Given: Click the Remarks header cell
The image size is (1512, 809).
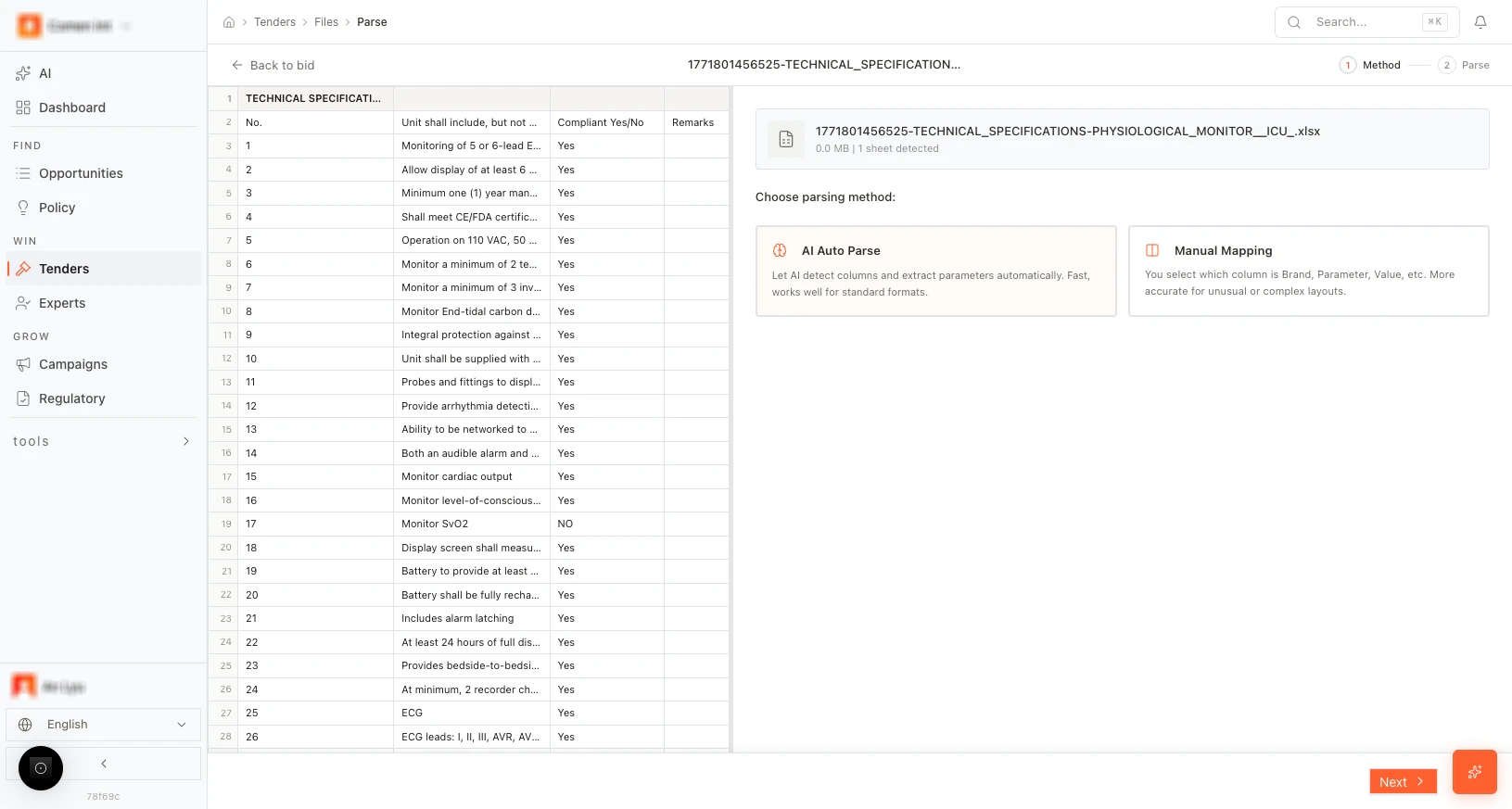Looking at the screenshot, I should [x=696, y=122].
